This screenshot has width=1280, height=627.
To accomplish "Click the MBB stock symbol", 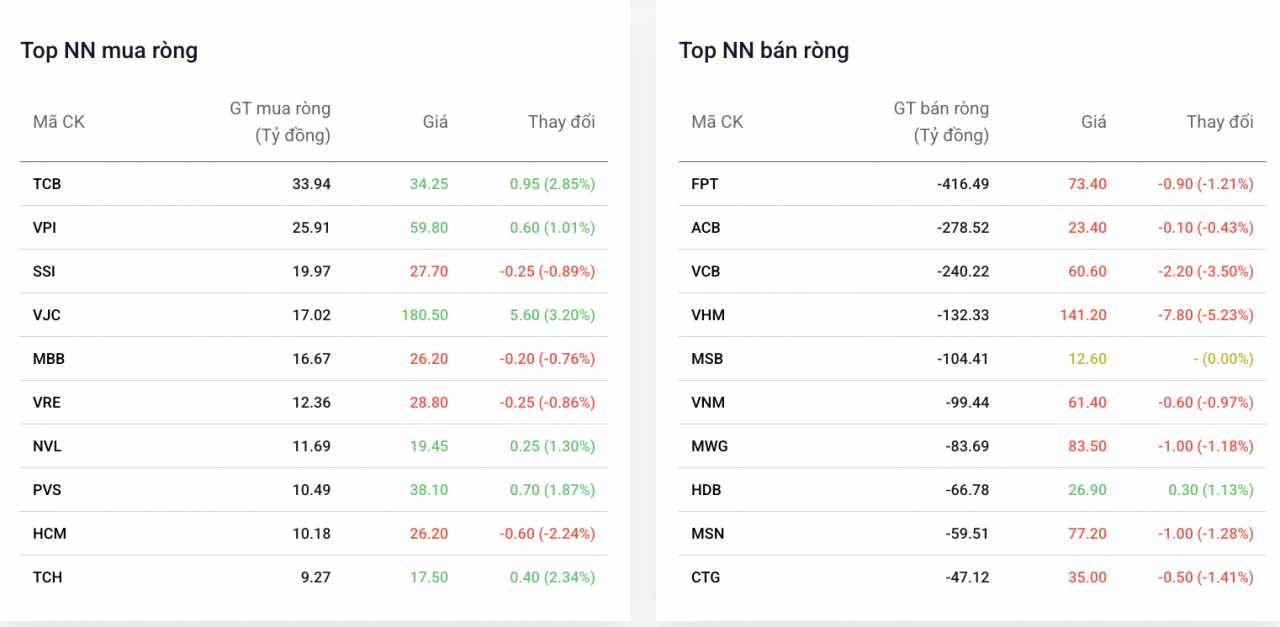I will (x=48, y=359).
